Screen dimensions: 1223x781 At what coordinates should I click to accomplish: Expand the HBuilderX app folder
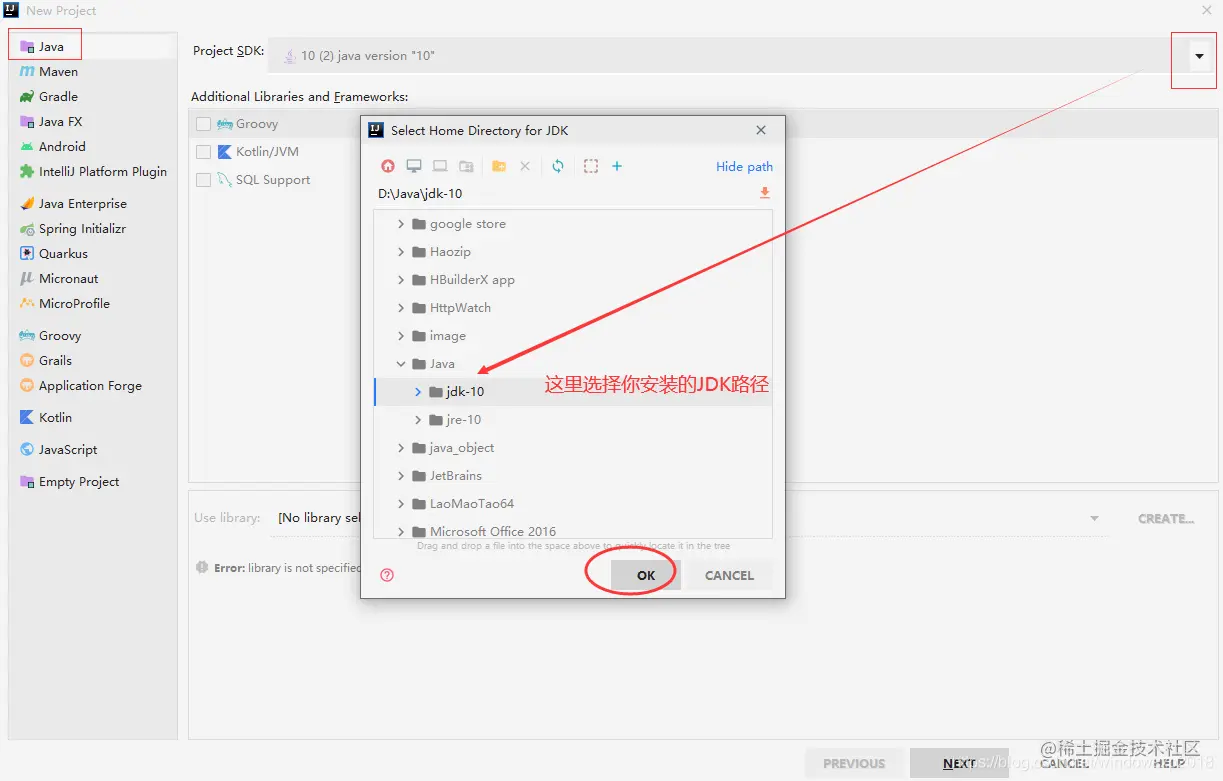401,280
